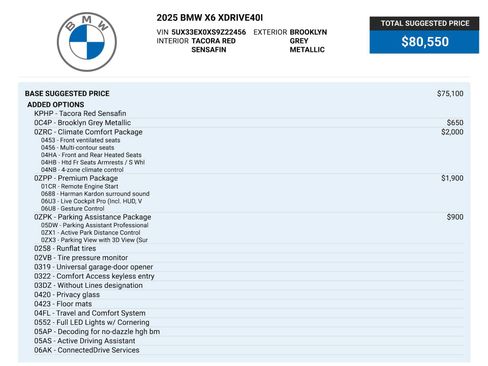Click the "$2,000" price value
The width and height of the screenshot is (488, 366).
[x=452, y=132]
